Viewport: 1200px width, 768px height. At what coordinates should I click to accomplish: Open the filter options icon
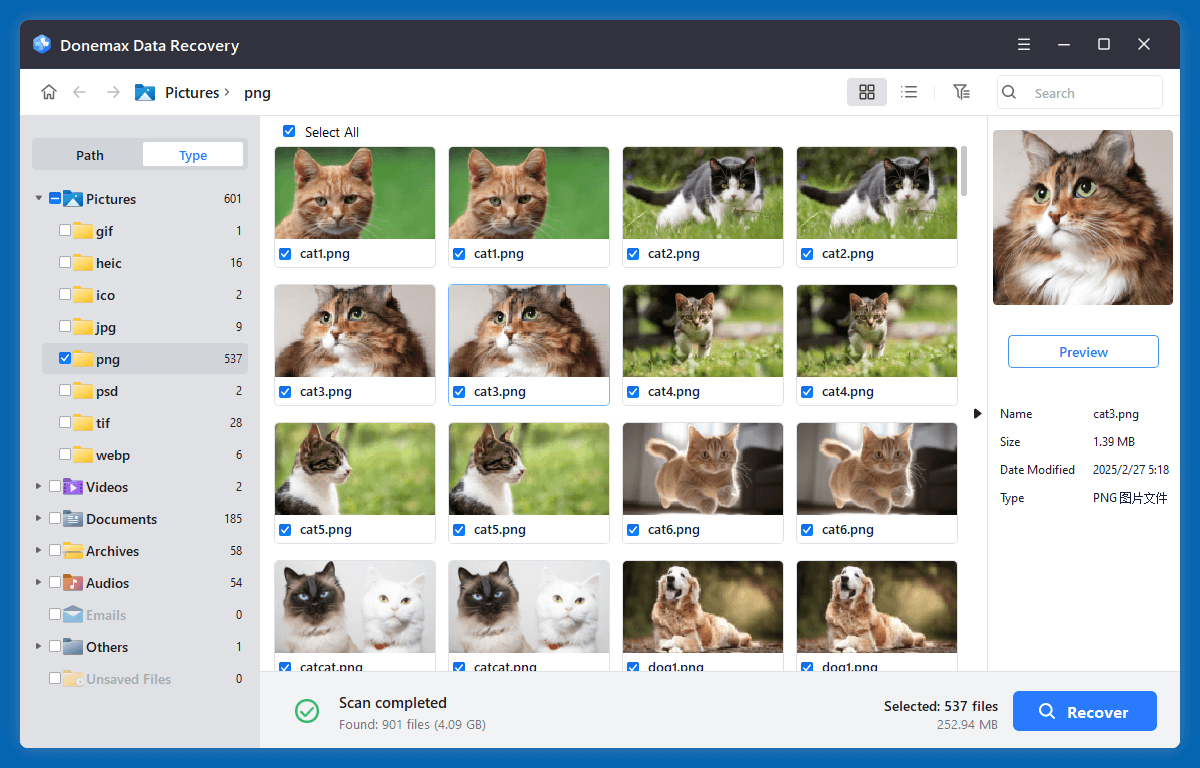click(x=961, y=92)
